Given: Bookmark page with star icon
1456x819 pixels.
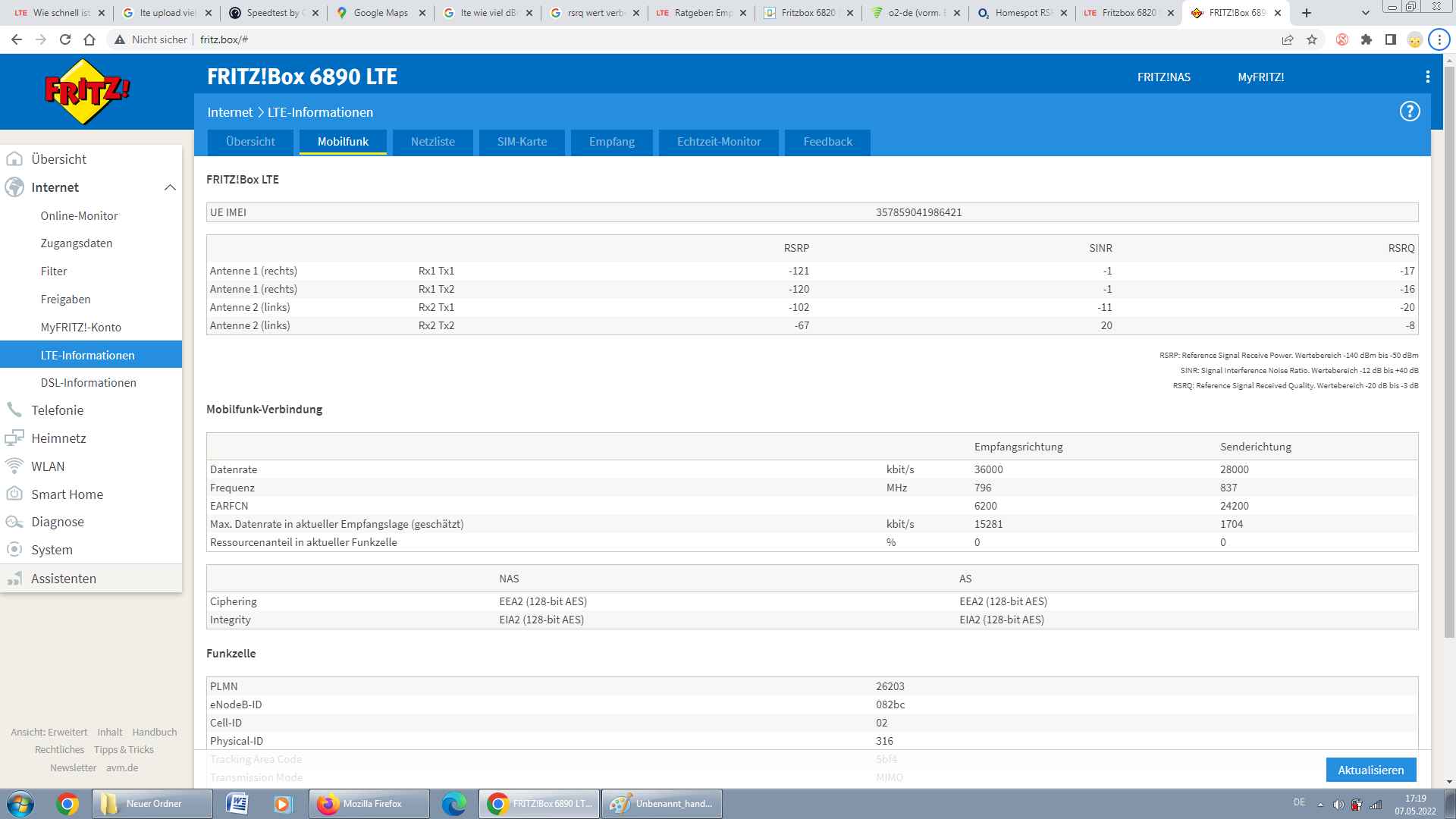Looking at the screenshot, I should 1312,39.
